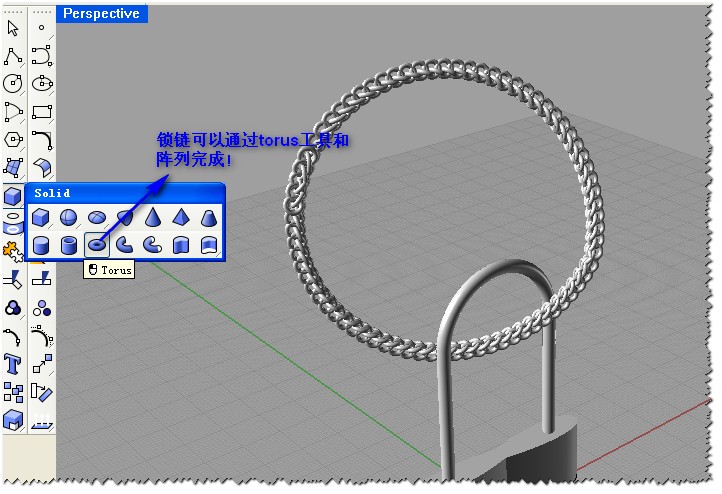The height and width of the screenshot is (494, 722).
Task: Select the blade split icon in left column
Action: pyautogui.click(x=13, y=279)
